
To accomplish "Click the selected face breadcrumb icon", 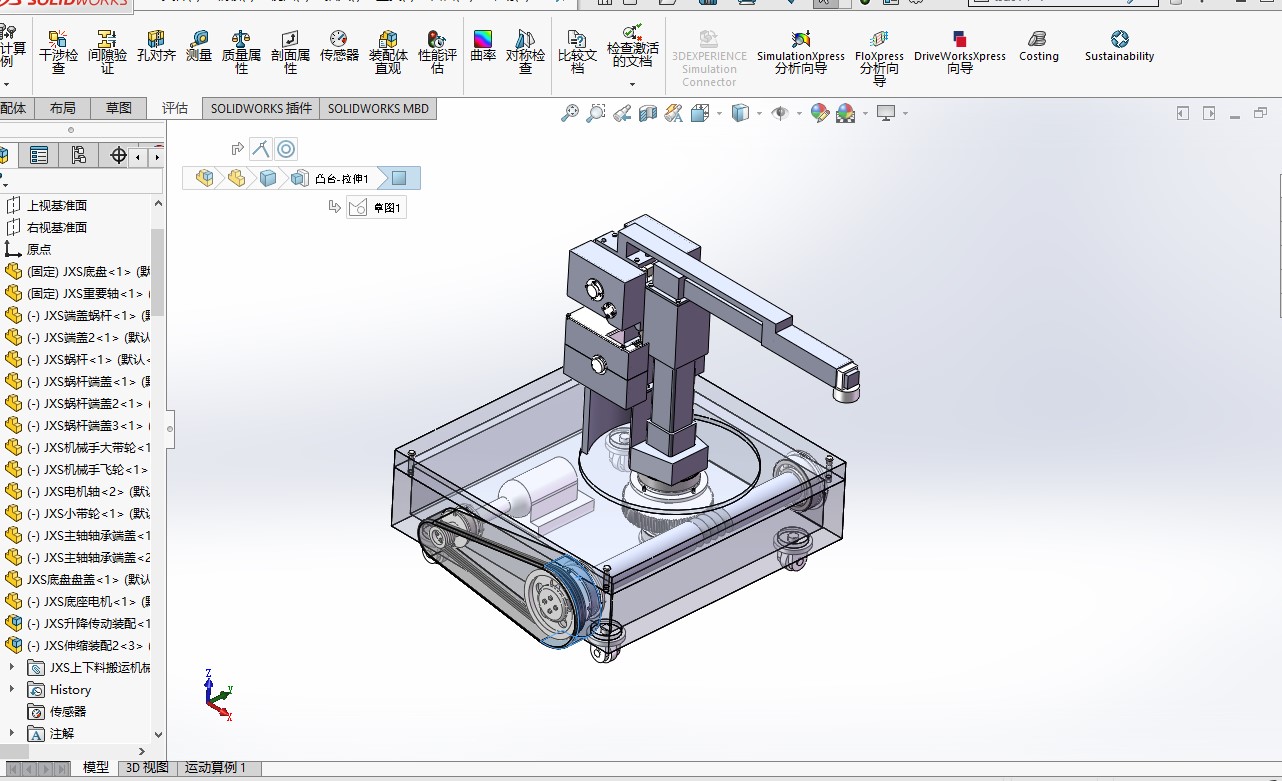I will pyautogui.click(x=399, y=178).
